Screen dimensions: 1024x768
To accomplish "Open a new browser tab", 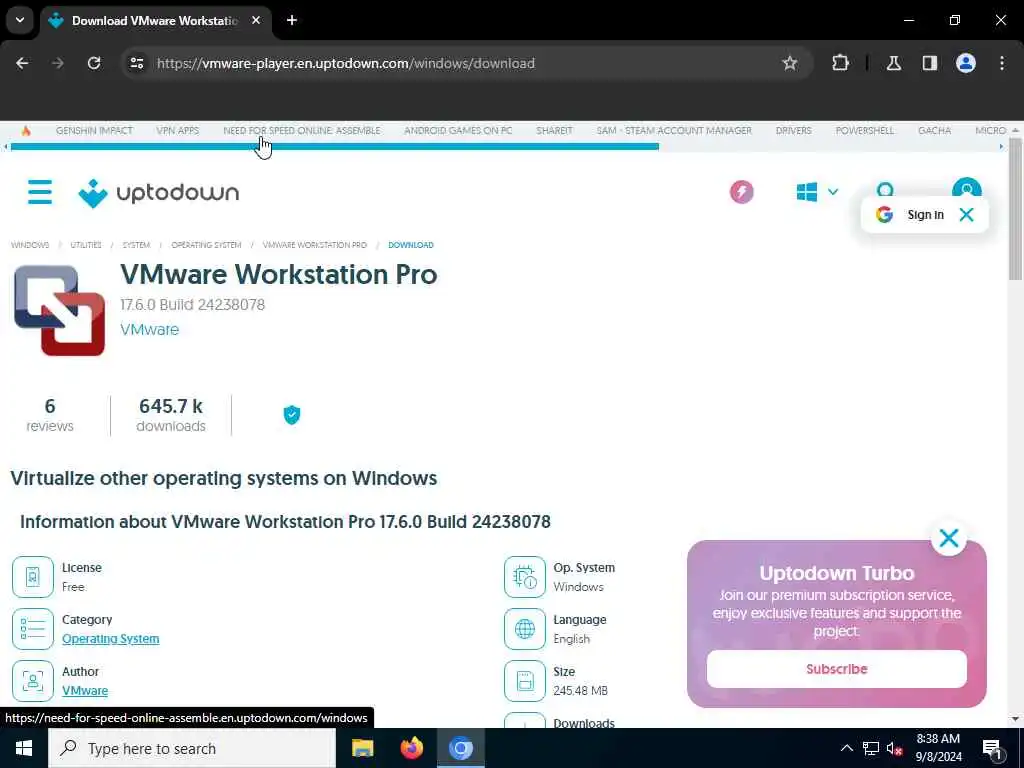I will pyautogui.click(x=292, y=20).
